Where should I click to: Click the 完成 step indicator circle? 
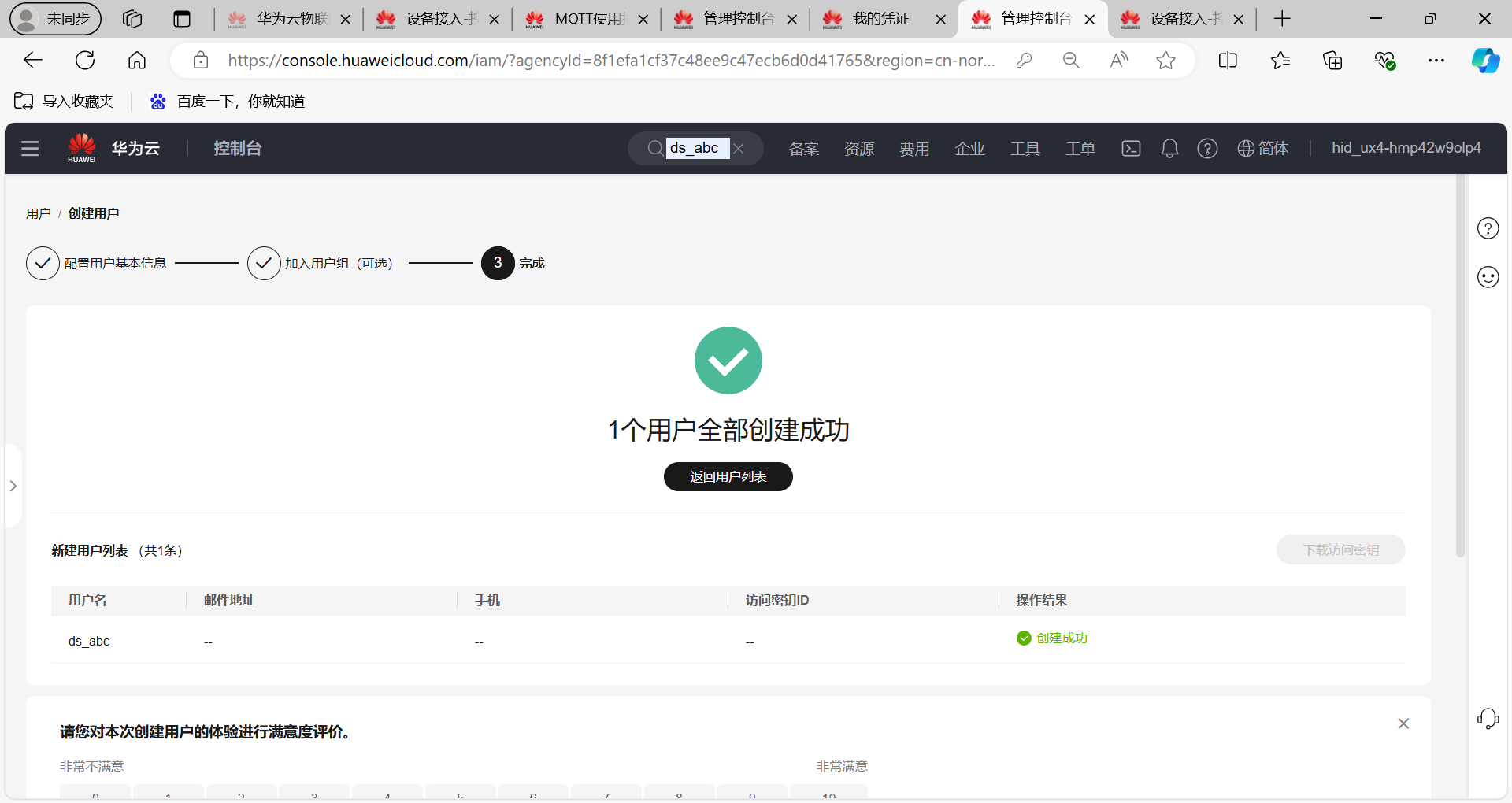(x=497, y=263)
